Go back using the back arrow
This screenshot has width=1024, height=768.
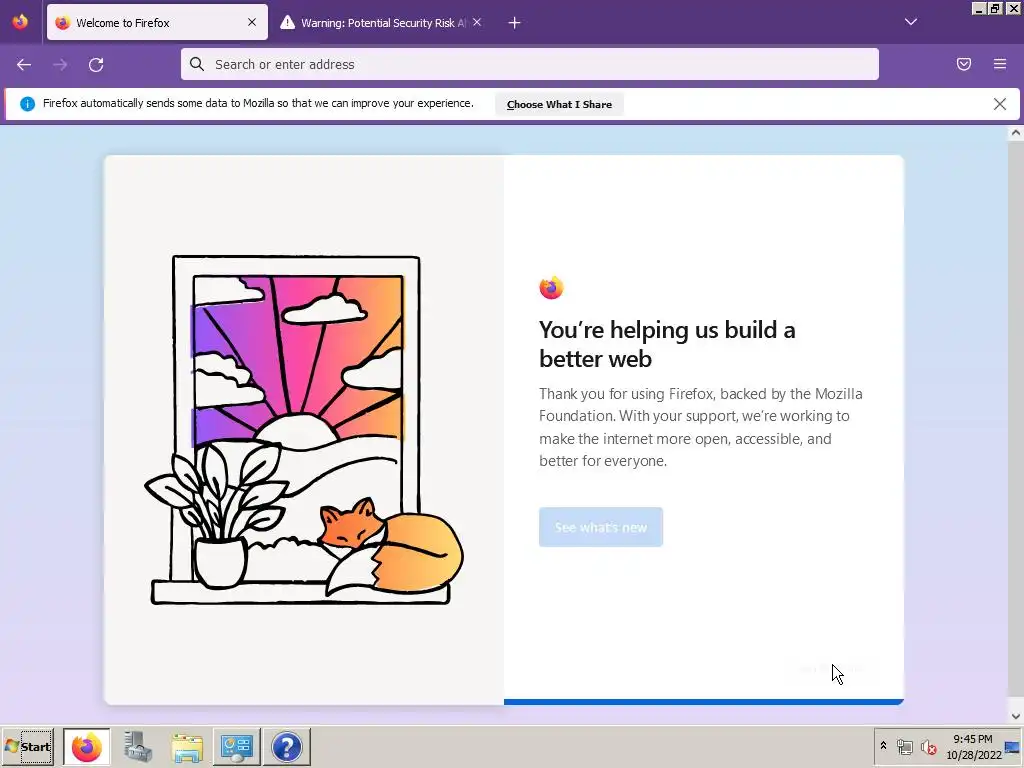pos(24,65)
